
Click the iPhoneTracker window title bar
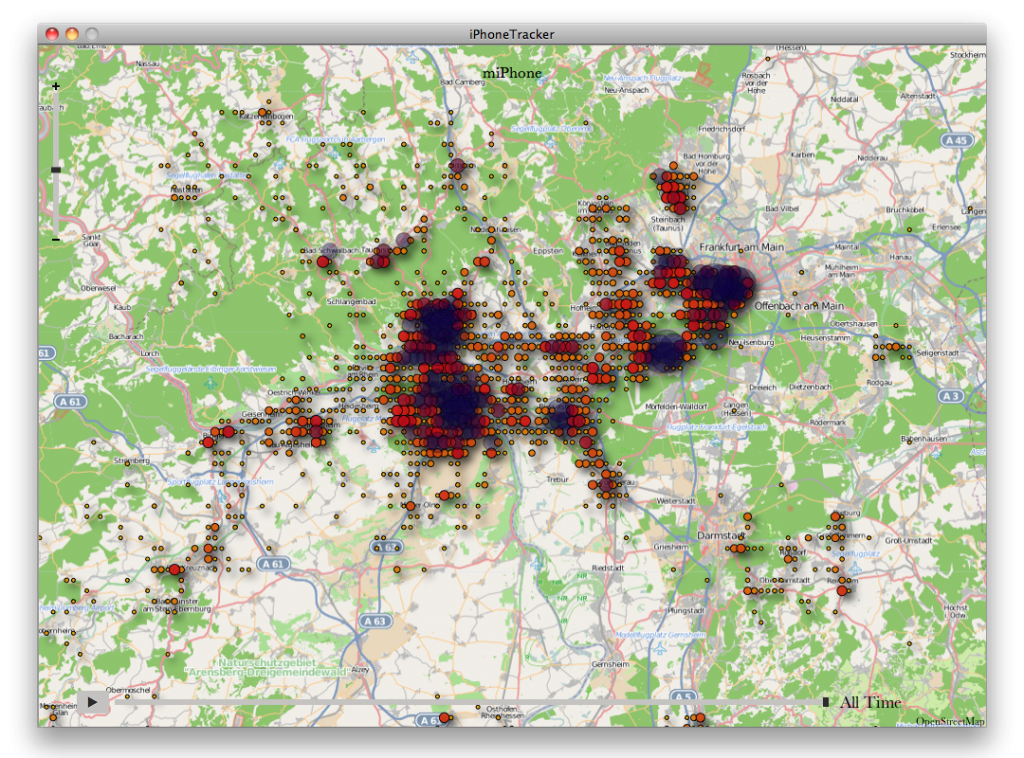(x=512, y=33)
